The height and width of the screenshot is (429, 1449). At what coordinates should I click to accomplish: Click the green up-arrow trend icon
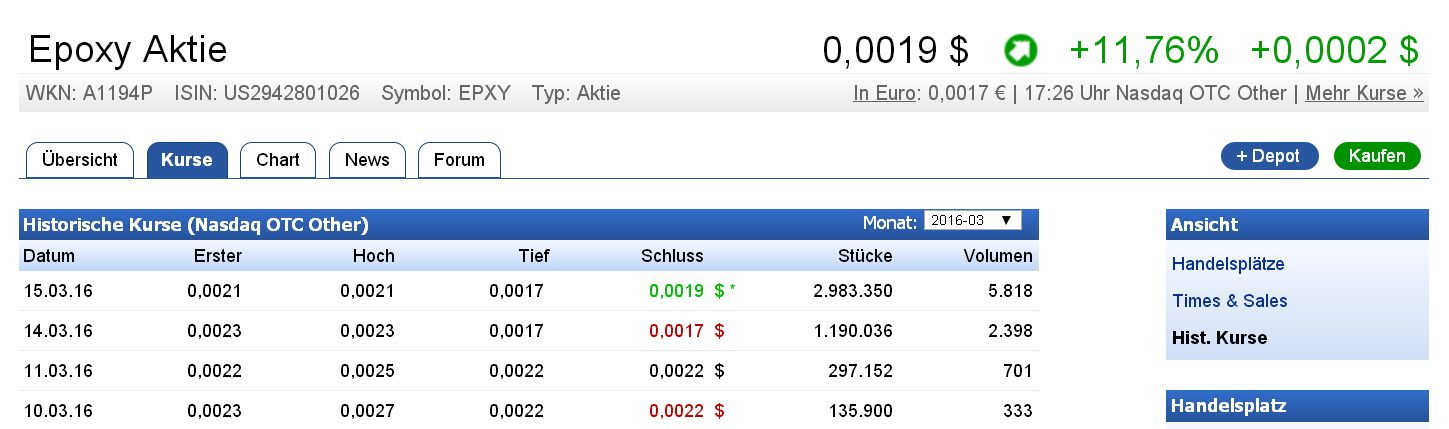coord(1021,49)
